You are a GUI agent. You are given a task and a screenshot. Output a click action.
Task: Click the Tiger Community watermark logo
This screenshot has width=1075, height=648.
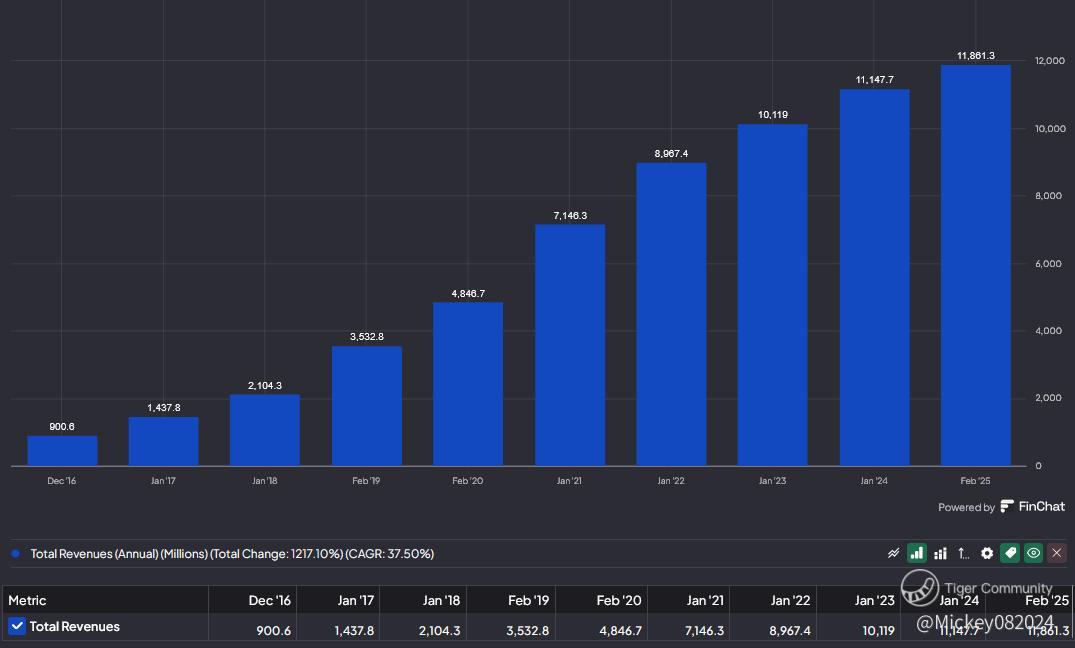pos(919,588)
